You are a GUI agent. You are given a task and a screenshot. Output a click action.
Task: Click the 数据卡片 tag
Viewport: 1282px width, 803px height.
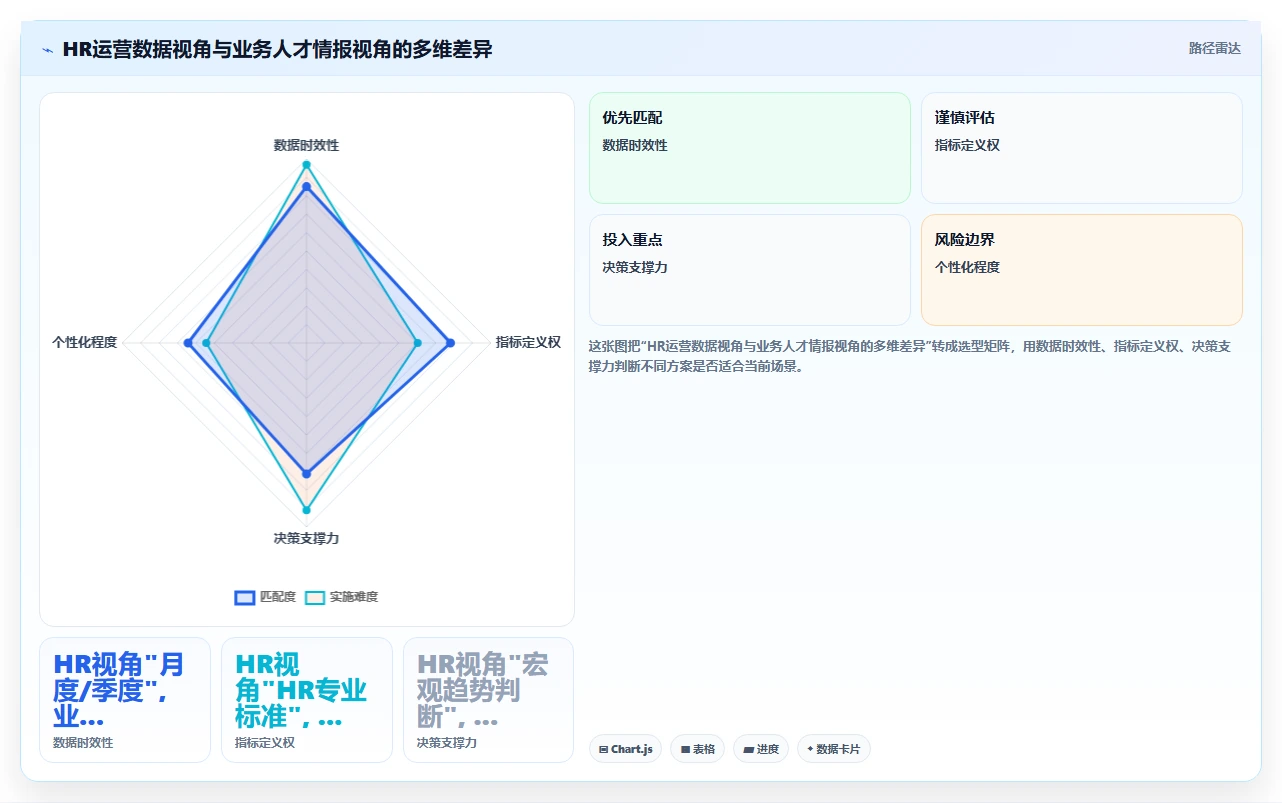pos(834,749)
